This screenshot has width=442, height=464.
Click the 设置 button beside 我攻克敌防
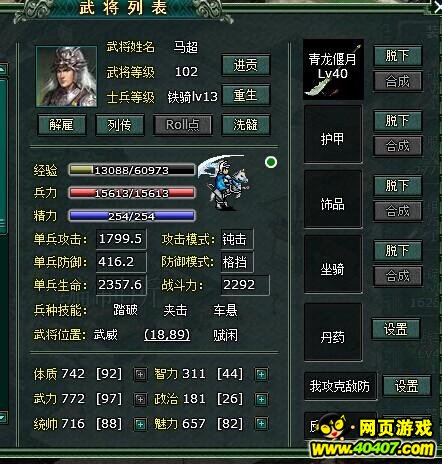tap(406, 386)
